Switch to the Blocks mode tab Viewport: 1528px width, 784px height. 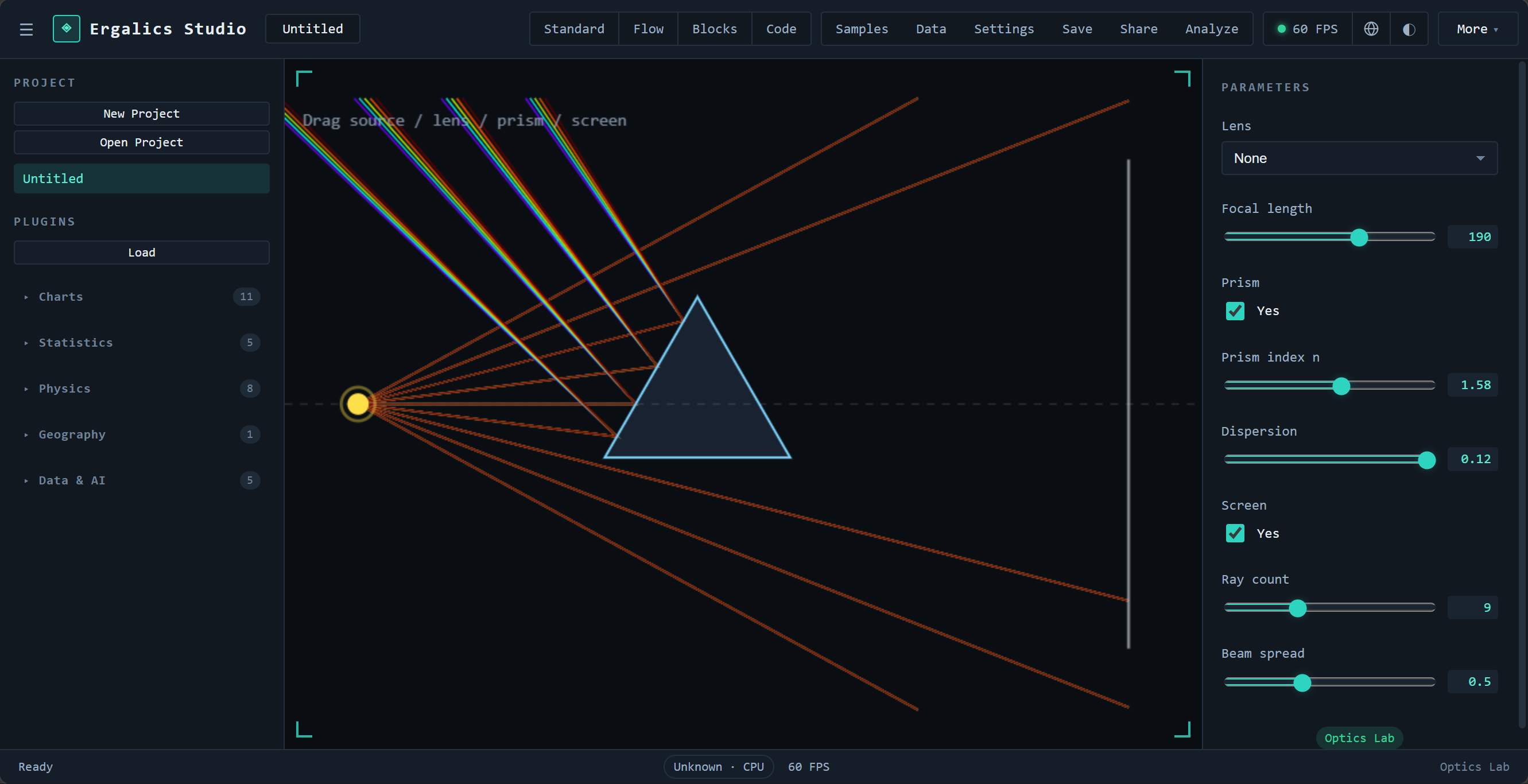714,29
